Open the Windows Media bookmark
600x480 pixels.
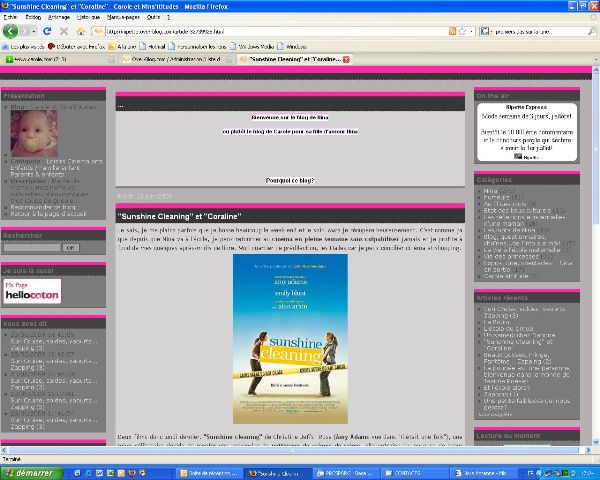click(x=252, y=47)
